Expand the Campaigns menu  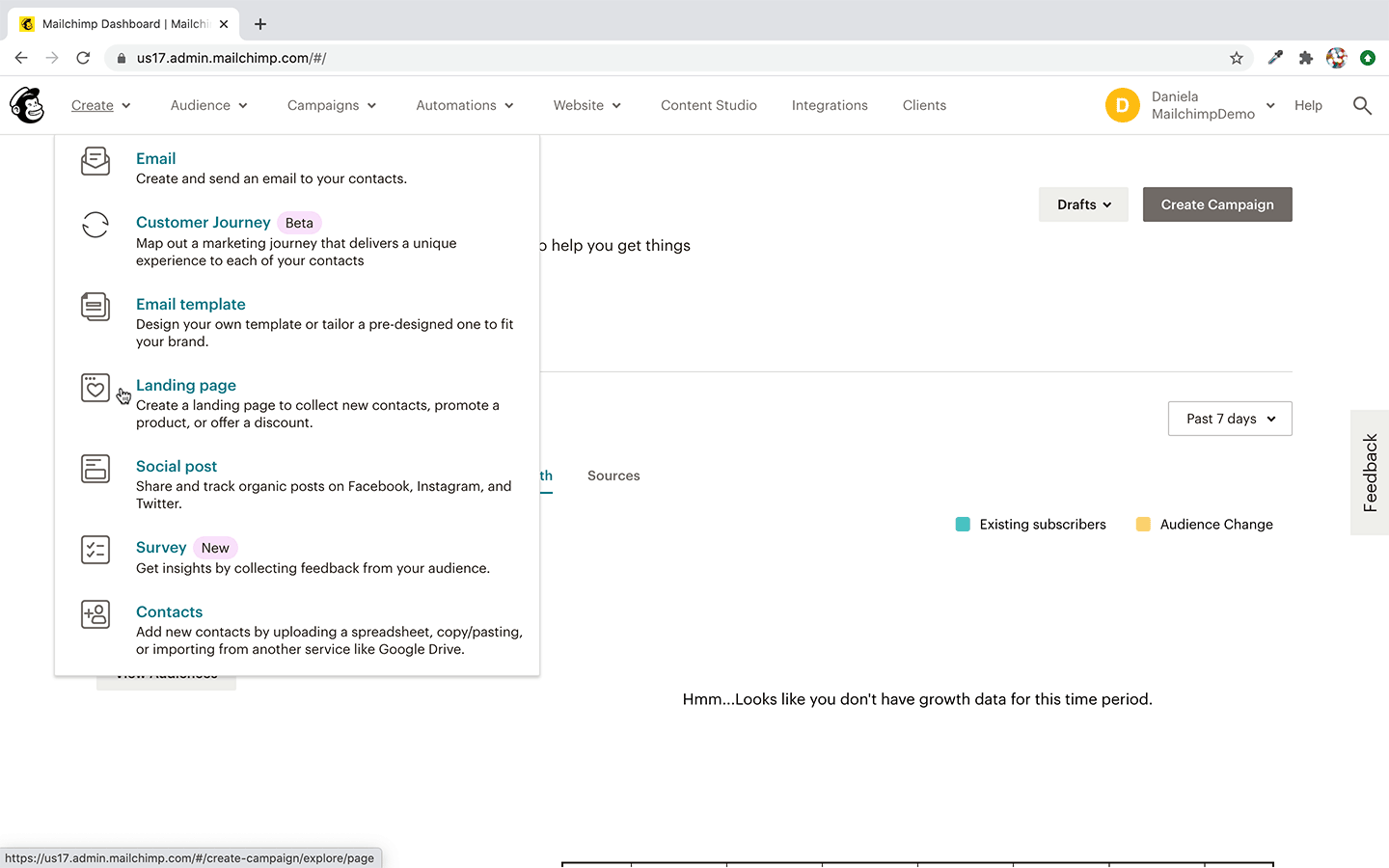(332, 105)
